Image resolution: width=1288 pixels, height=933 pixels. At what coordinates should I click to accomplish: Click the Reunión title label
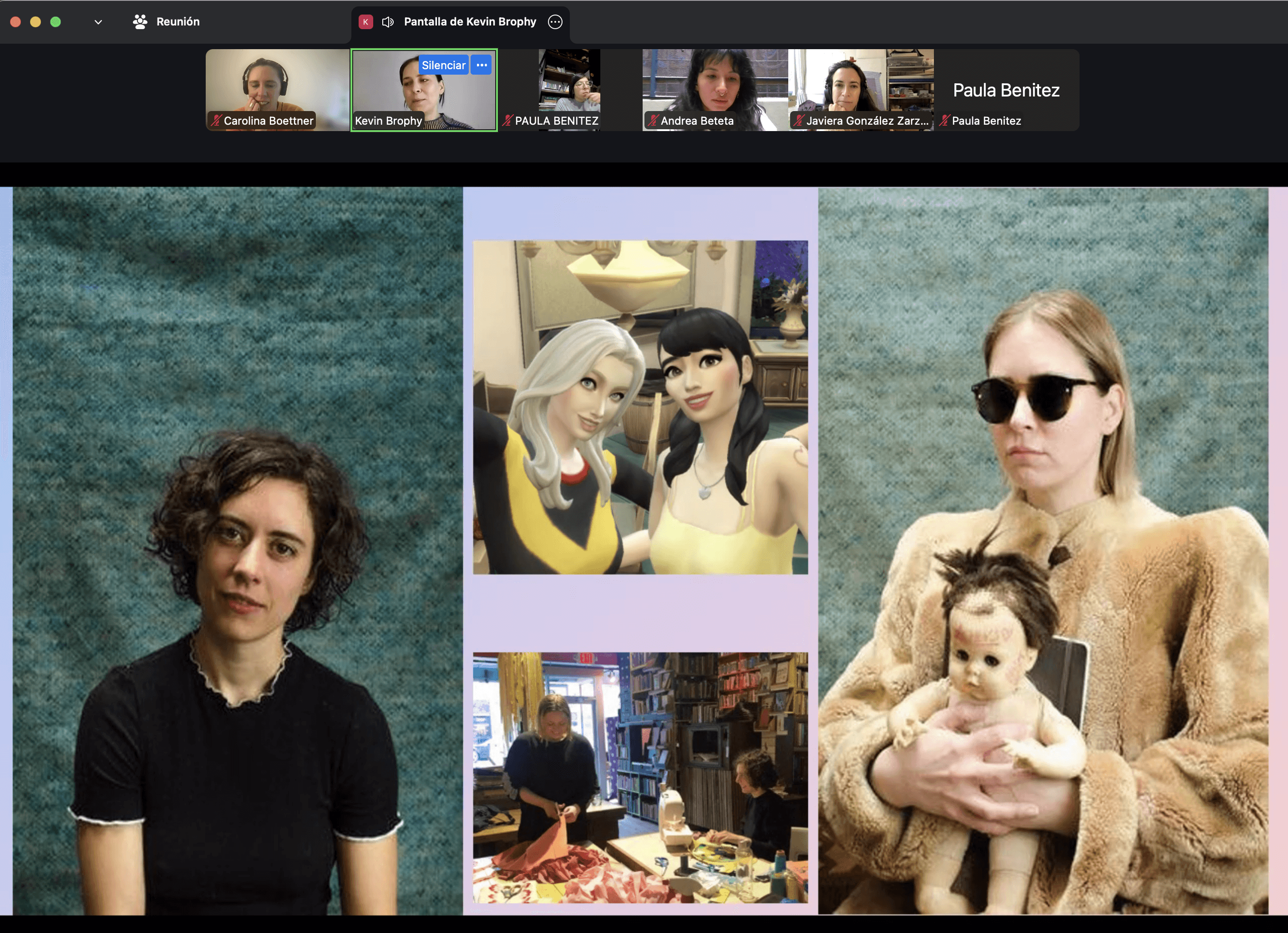(178, 21)
